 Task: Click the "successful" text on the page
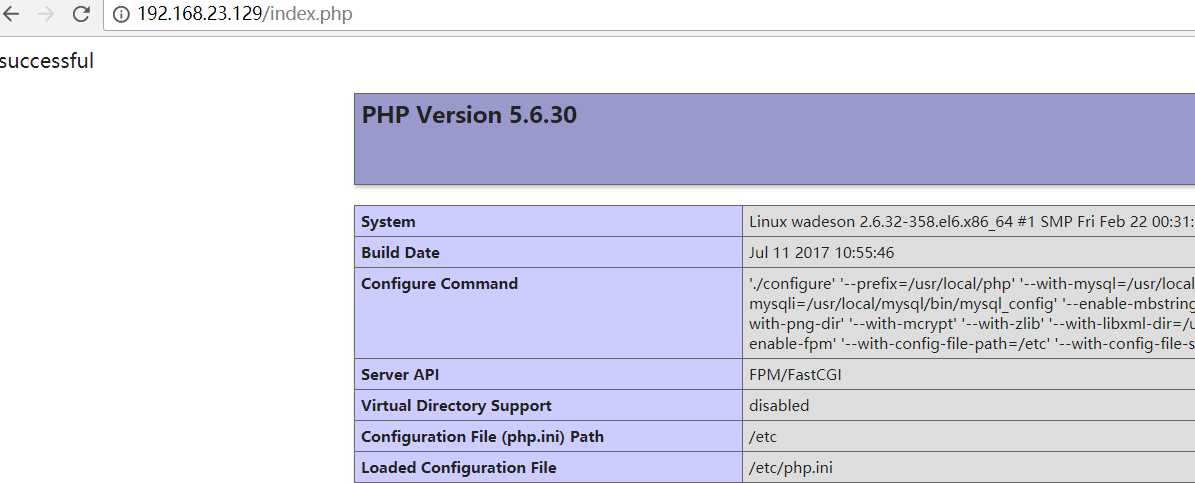click(x=47, y=61)
